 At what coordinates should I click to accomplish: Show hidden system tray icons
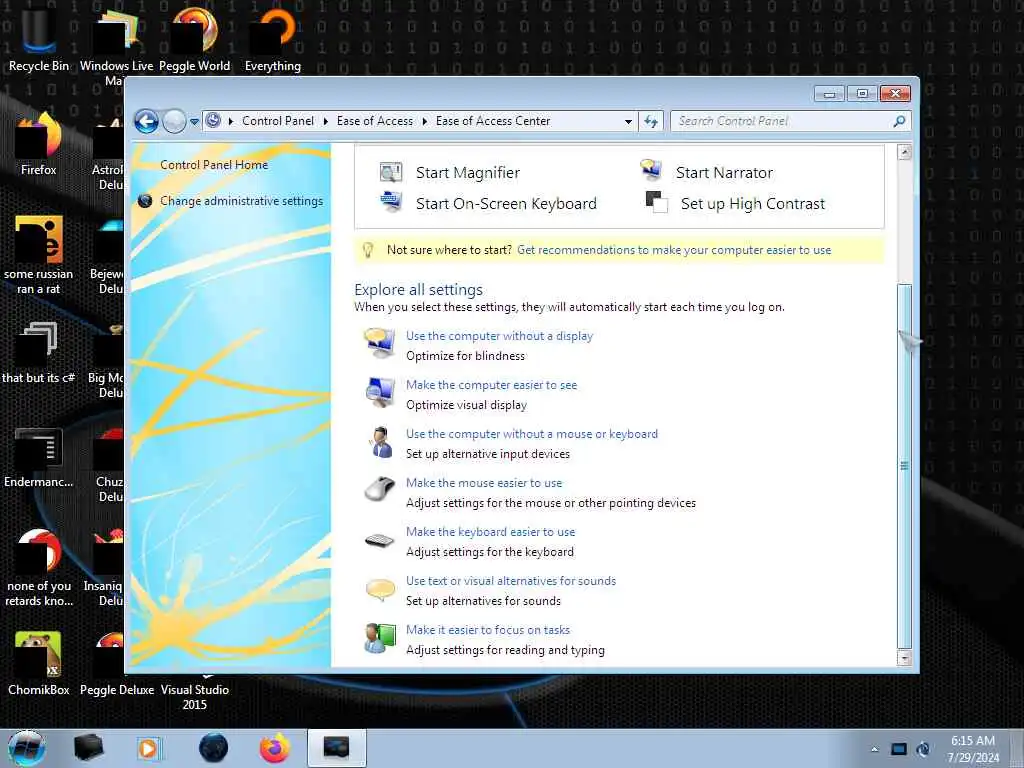point(874,749)
